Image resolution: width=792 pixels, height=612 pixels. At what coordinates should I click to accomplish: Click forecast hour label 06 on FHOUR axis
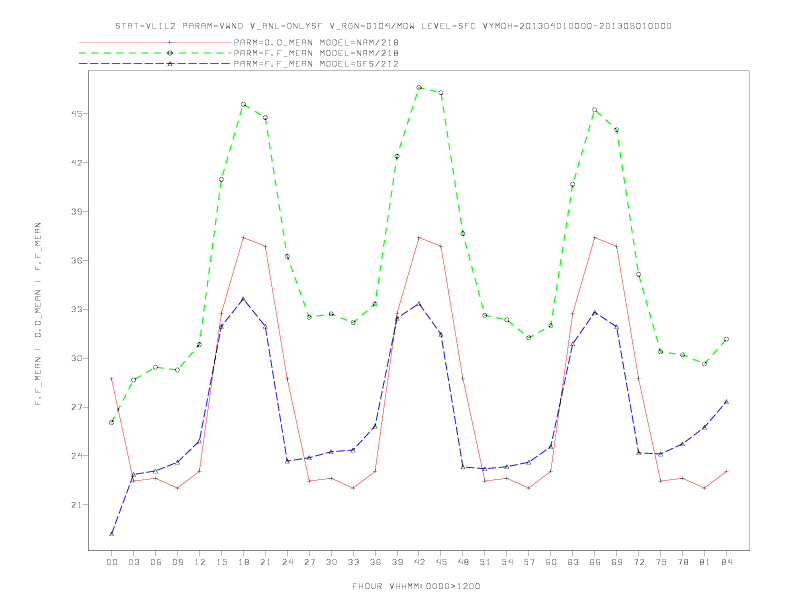click(156, 562)
